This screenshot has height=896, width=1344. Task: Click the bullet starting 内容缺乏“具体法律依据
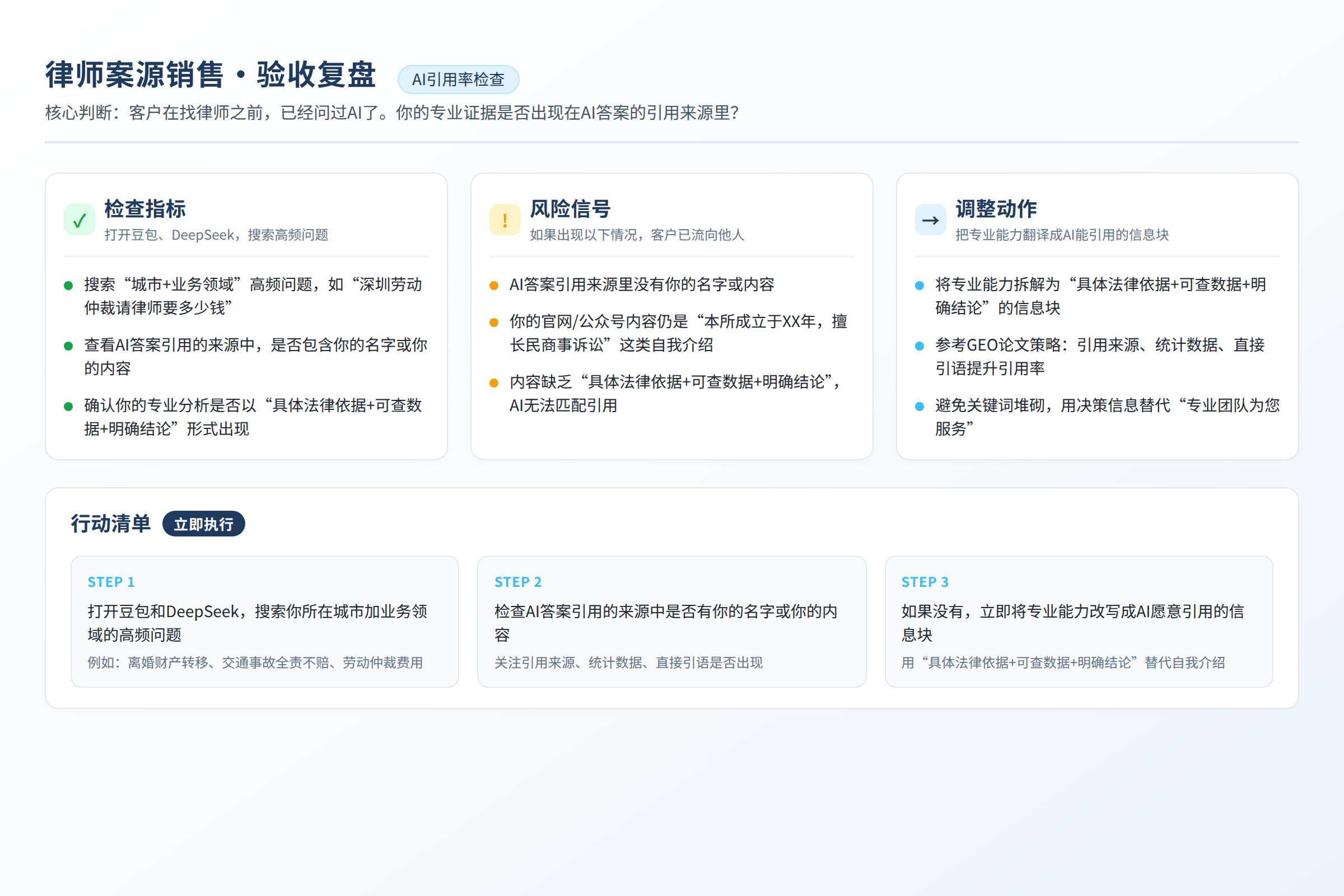(676, 394)
